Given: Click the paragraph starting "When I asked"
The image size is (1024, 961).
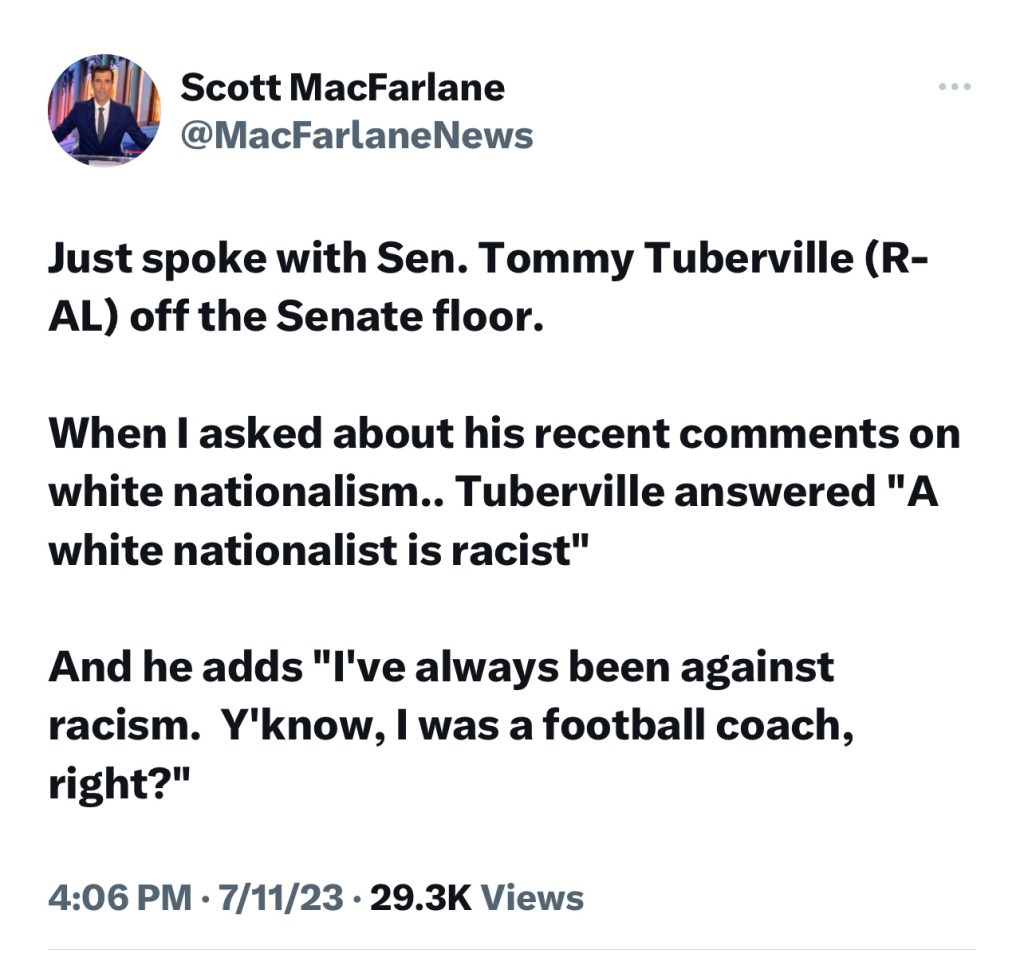Looking at the screenshot, I should [500, 490].
